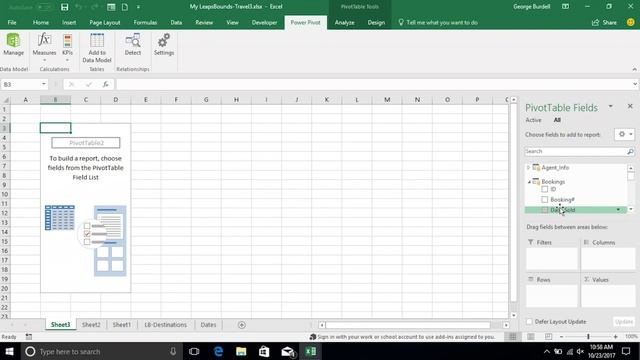
Task: Click the field Search box
Action: (x=576, y=151)
